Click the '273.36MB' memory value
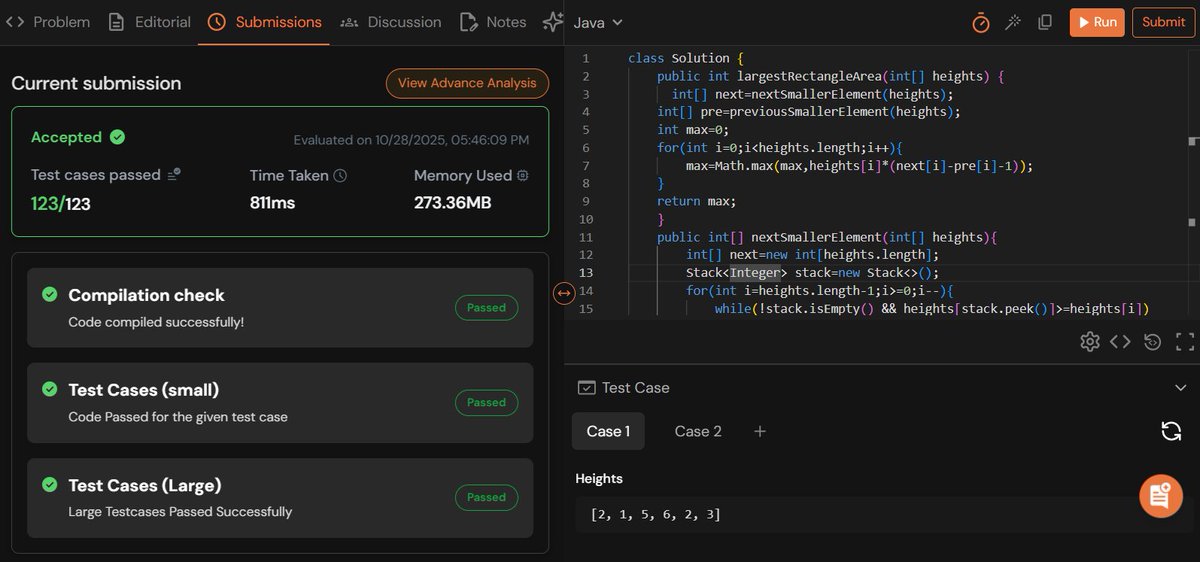This screenshot has height=562, width=1200. click(x=455, y=203)
